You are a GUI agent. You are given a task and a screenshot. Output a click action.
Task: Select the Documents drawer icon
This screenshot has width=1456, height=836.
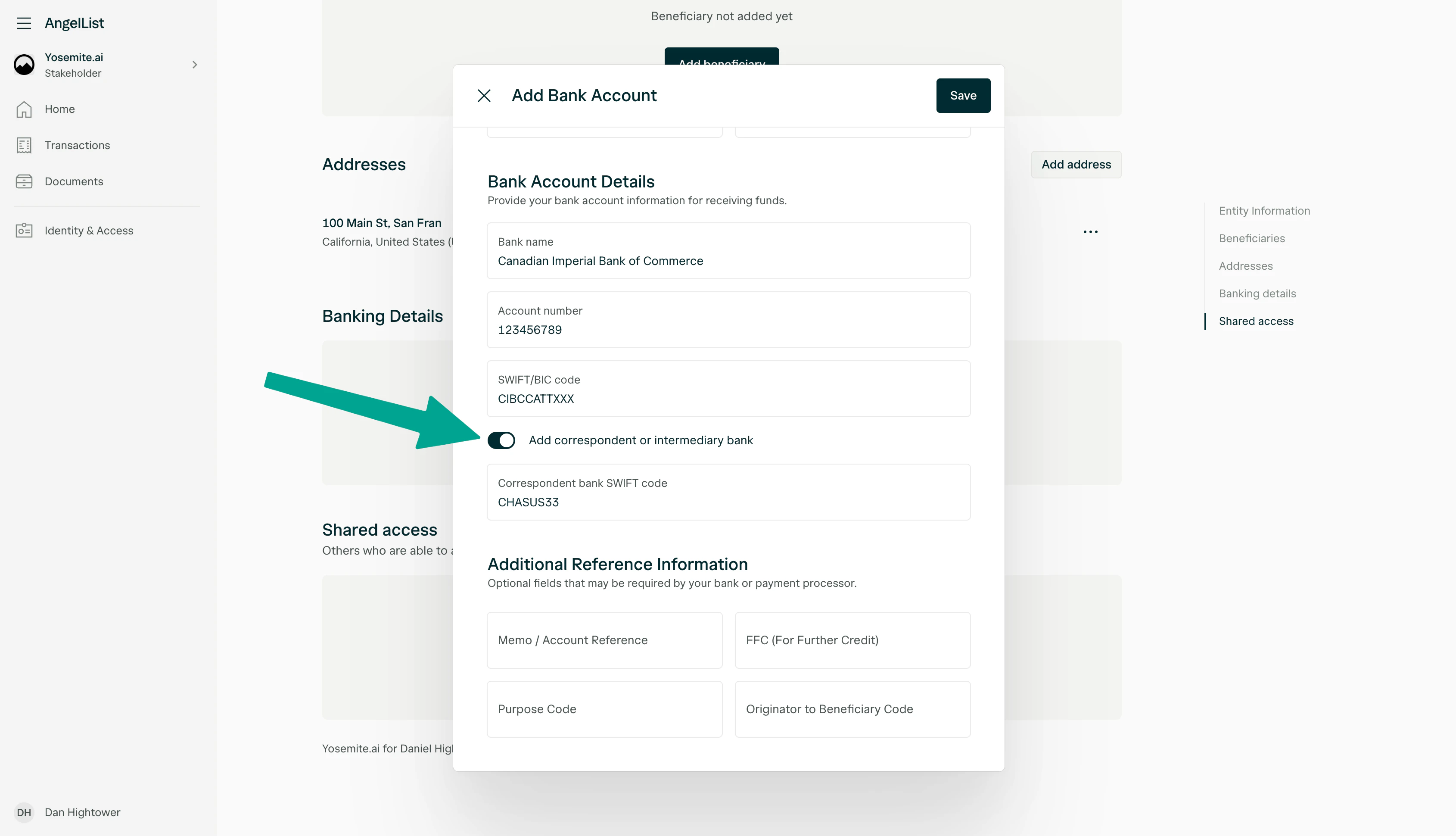tap(24, 181)
